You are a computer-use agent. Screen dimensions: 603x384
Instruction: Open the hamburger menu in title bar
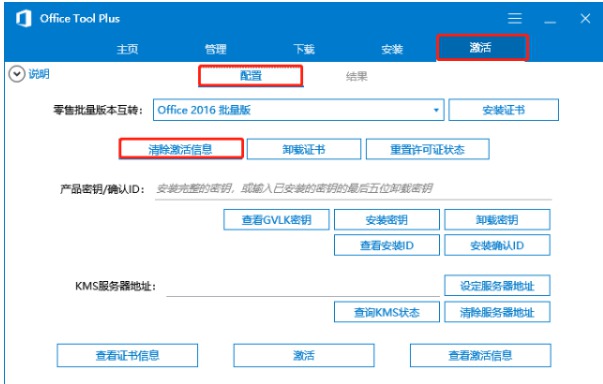(x=515, y=18)
